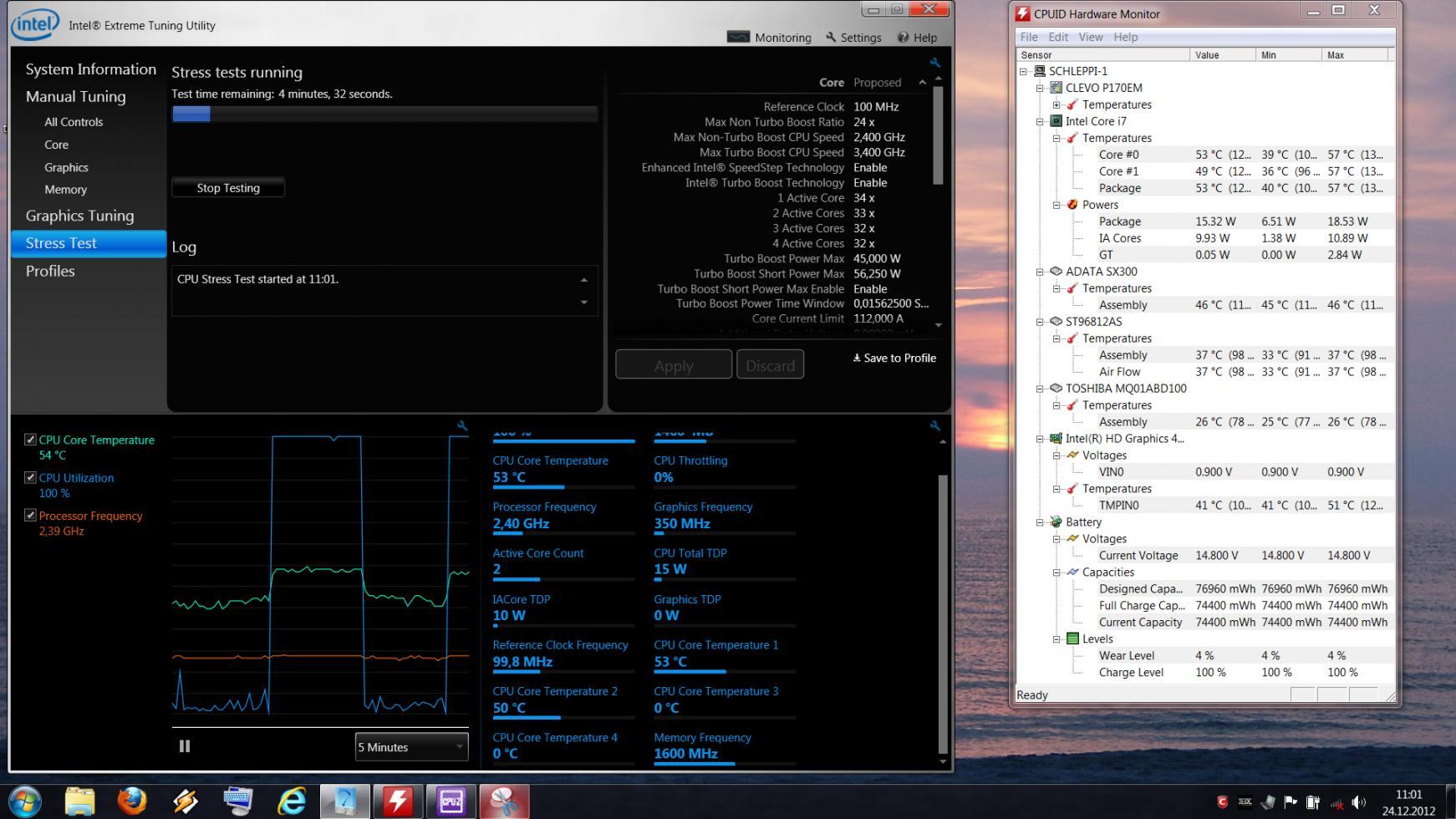Viewport: 1456px width, 819px height.
Task: Open the Edit menu in Hardware Monitor
Action: pyautogui.click(x=1058, y=37)
